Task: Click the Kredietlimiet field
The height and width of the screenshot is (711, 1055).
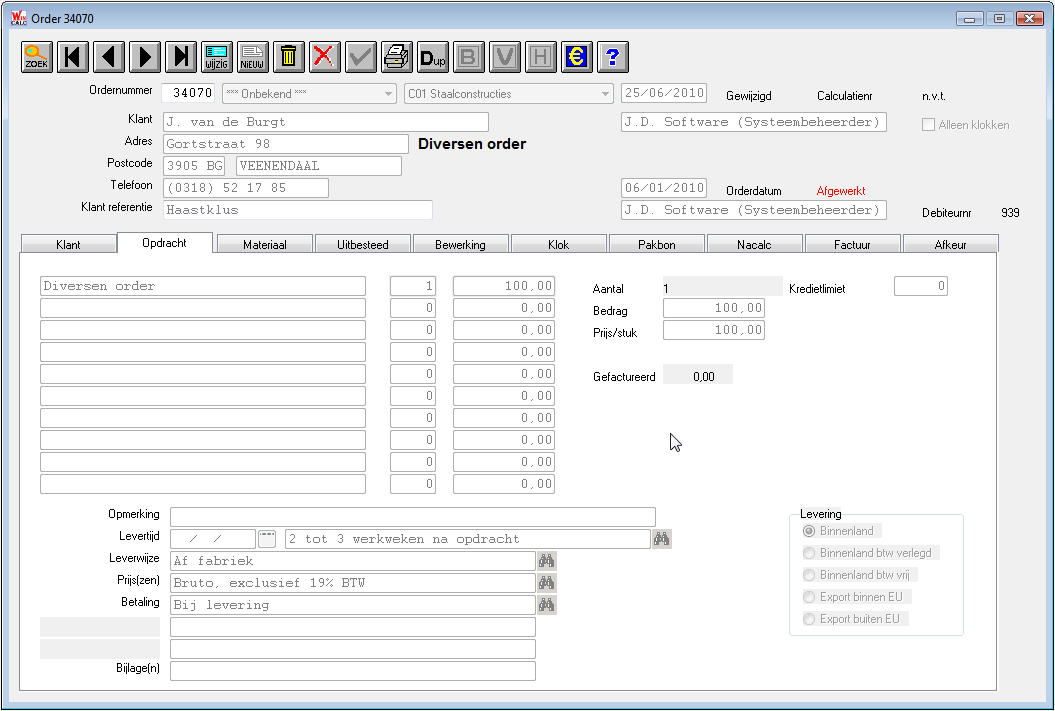Action: coord(921,286)
